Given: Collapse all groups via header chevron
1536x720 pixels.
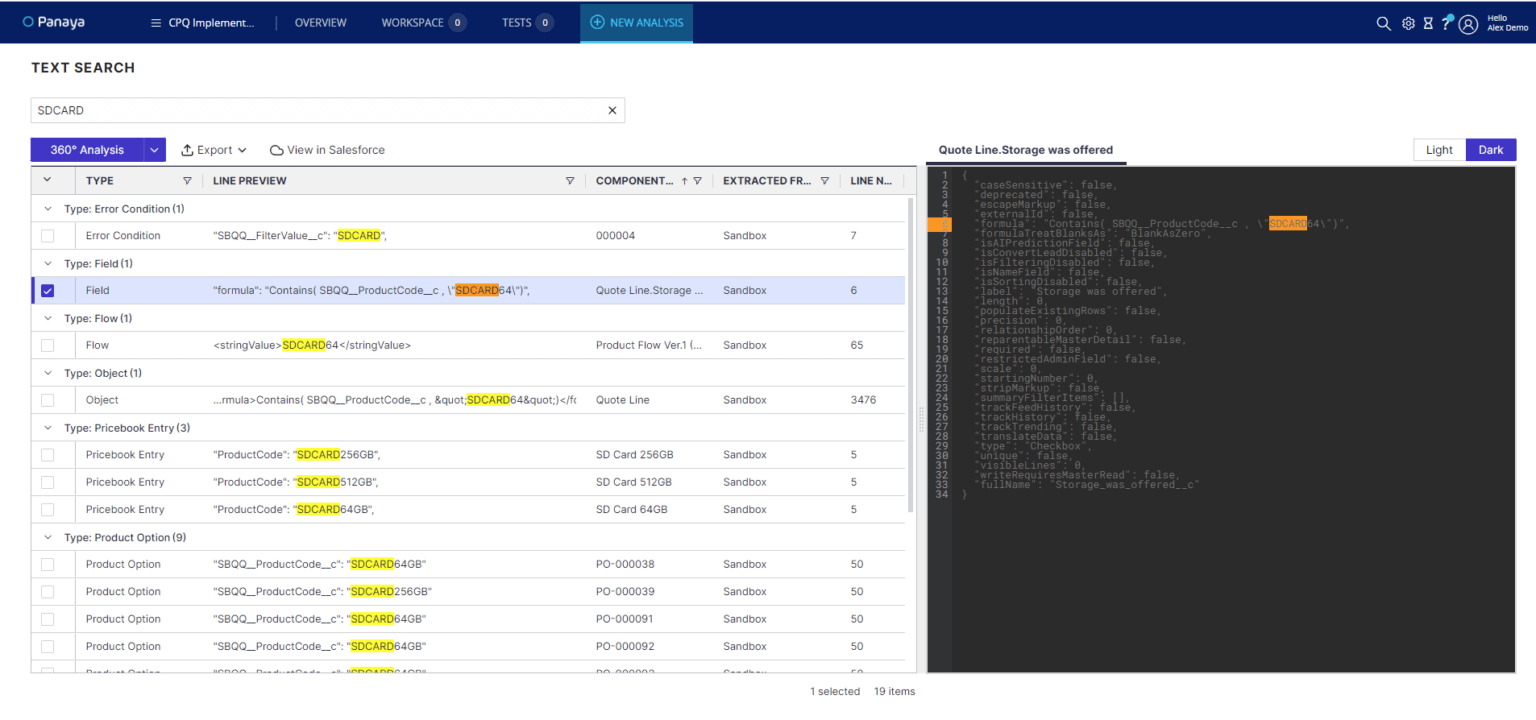Looking at the screenshot, I should click(x=47, y=181).
